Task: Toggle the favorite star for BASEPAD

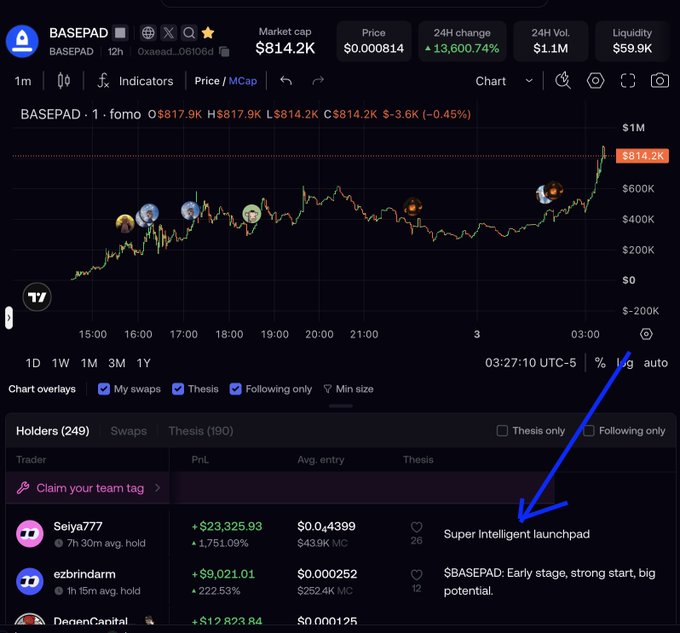Action: (x=208, y=33)
